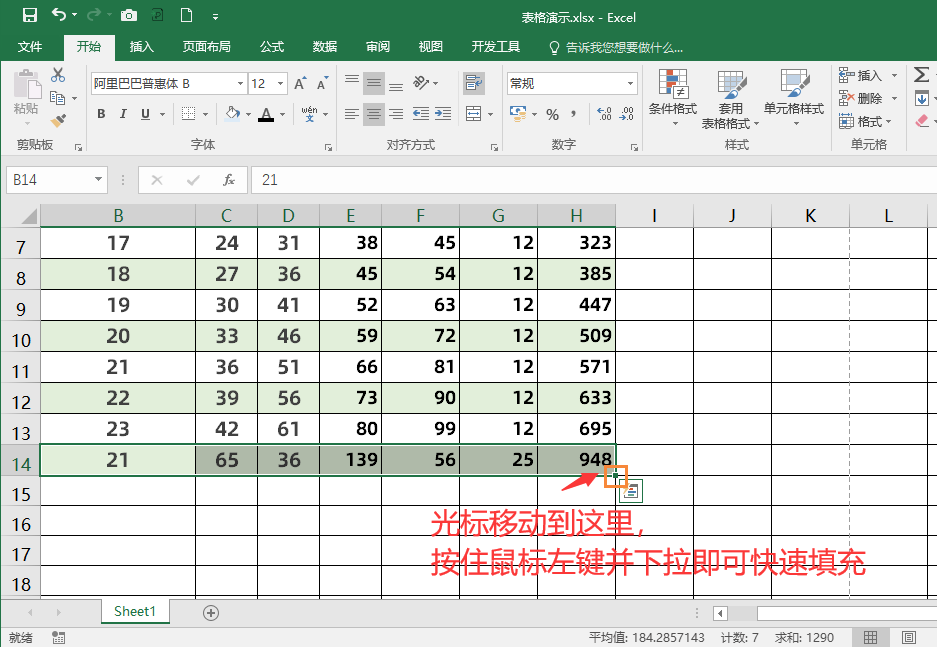This screenshot has width=937, height=647.
Task: Switch to the 公式 Formulas tab
Action: 272,47
